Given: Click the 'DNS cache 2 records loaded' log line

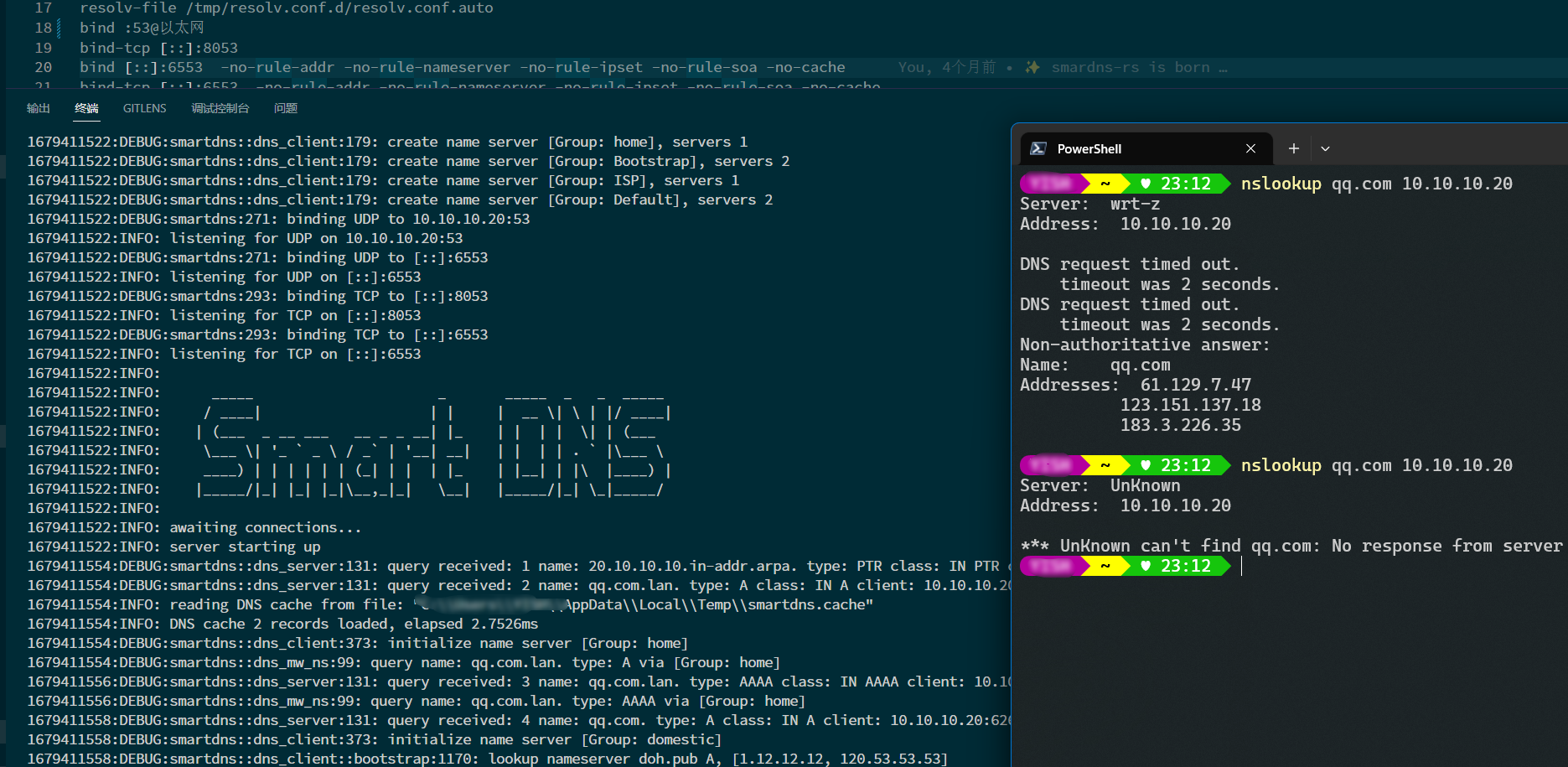Looking at the screenshot, I should (x=282, y=624).
